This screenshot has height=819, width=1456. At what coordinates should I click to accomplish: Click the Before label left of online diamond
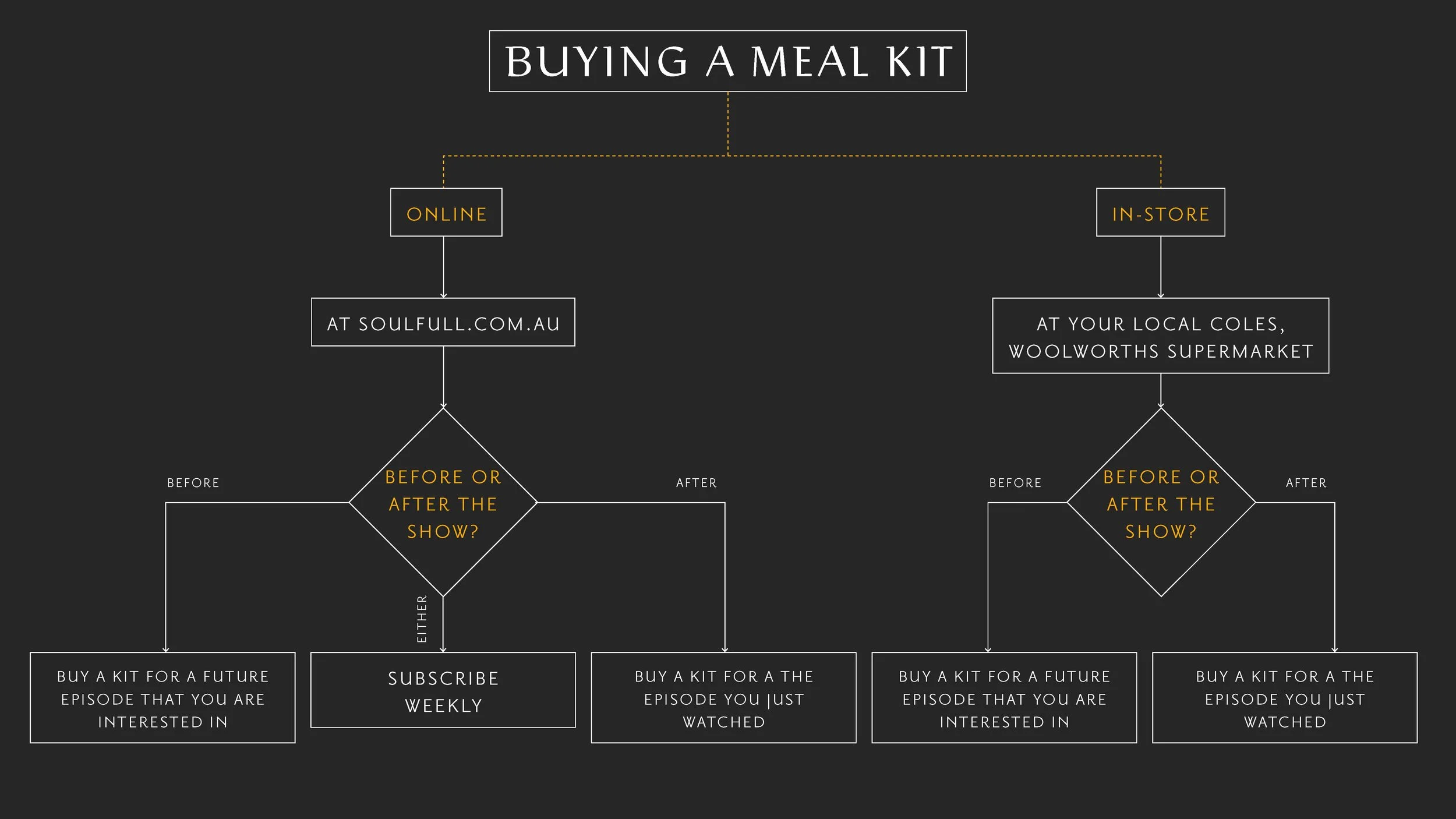tap(193, 483)
